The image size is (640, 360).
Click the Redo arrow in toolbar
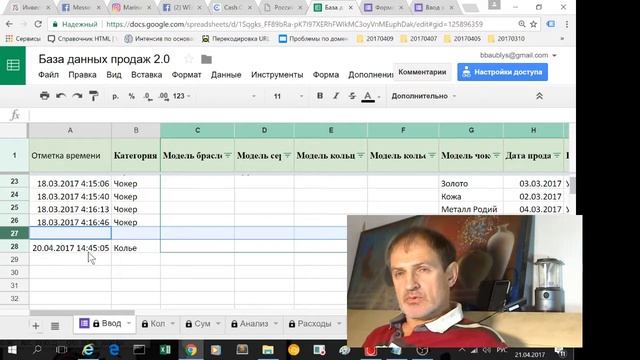click(77, 96)
